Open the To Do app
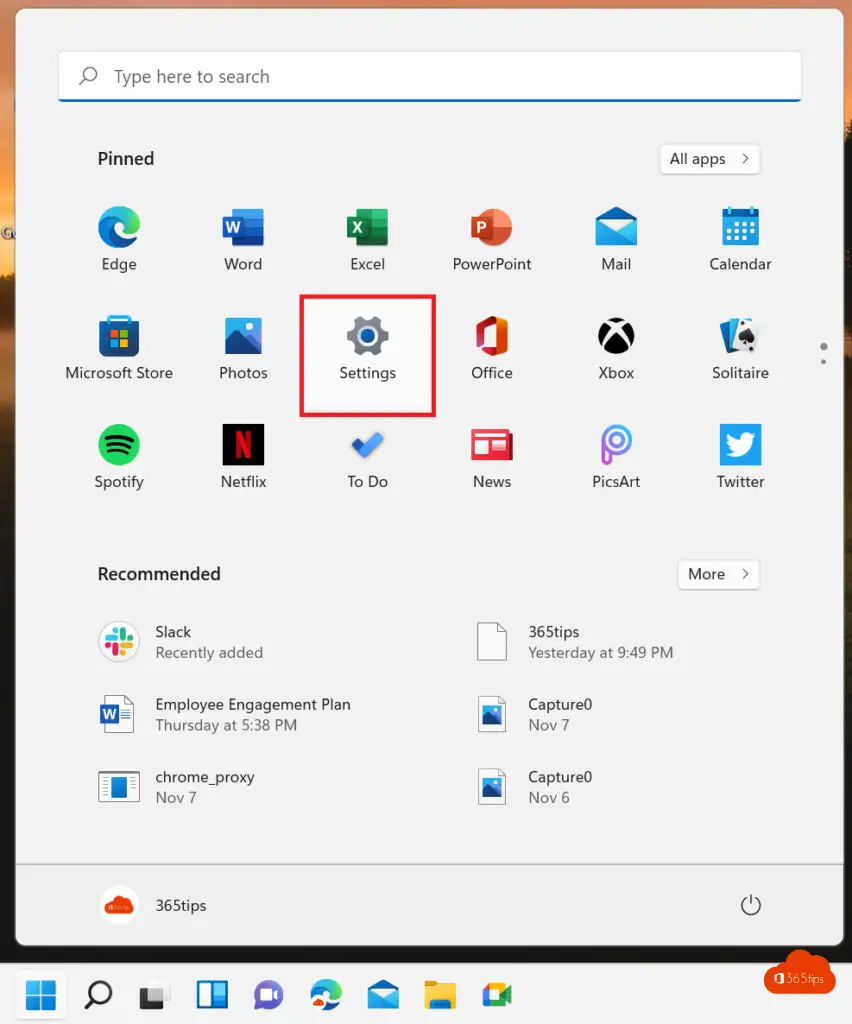This screenshot has width=852, height=1024. pos(368,457)
